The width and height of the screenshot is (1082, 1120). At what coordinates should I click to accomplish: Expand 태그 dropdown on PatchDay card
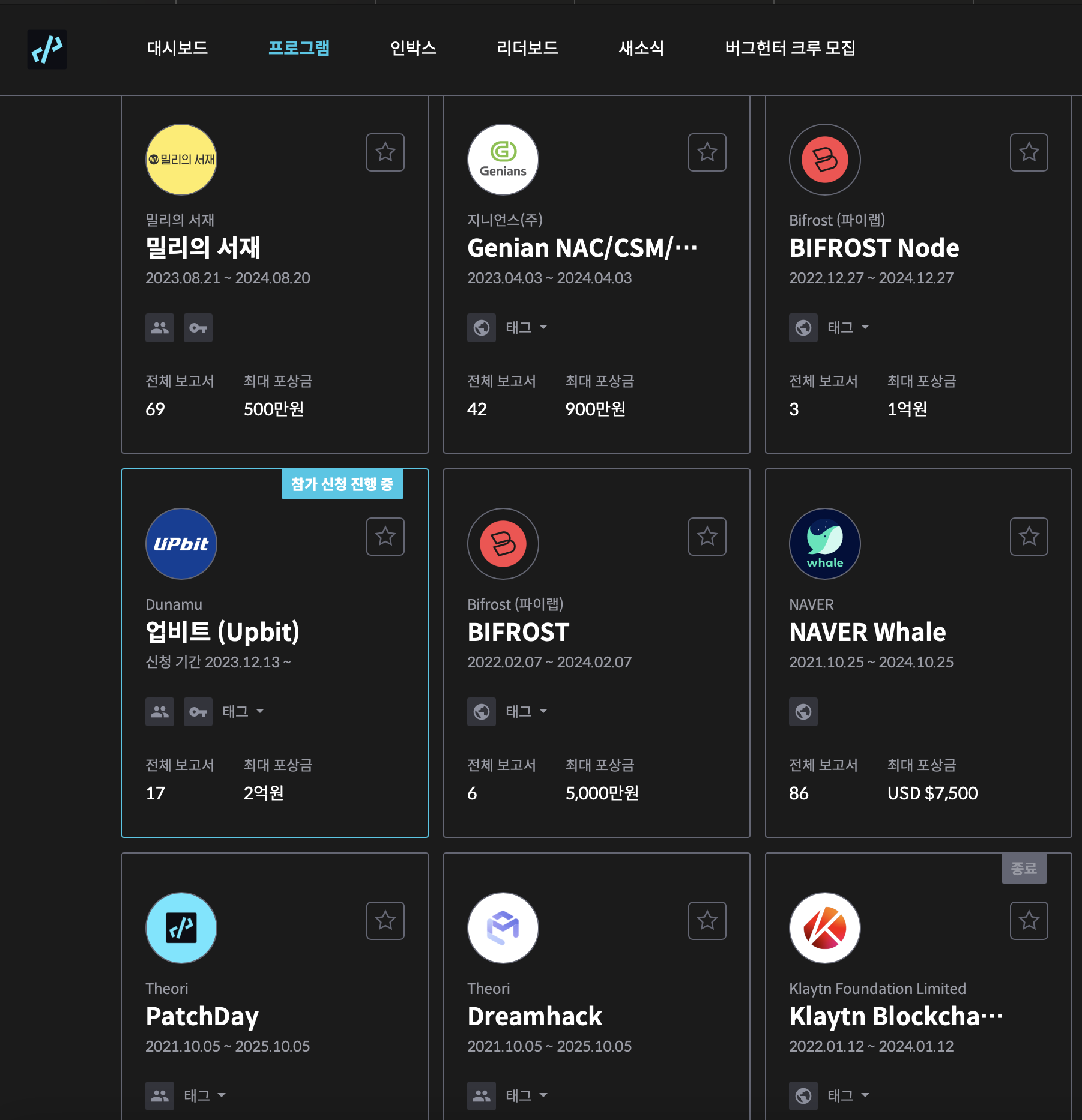coord(205,1096)
